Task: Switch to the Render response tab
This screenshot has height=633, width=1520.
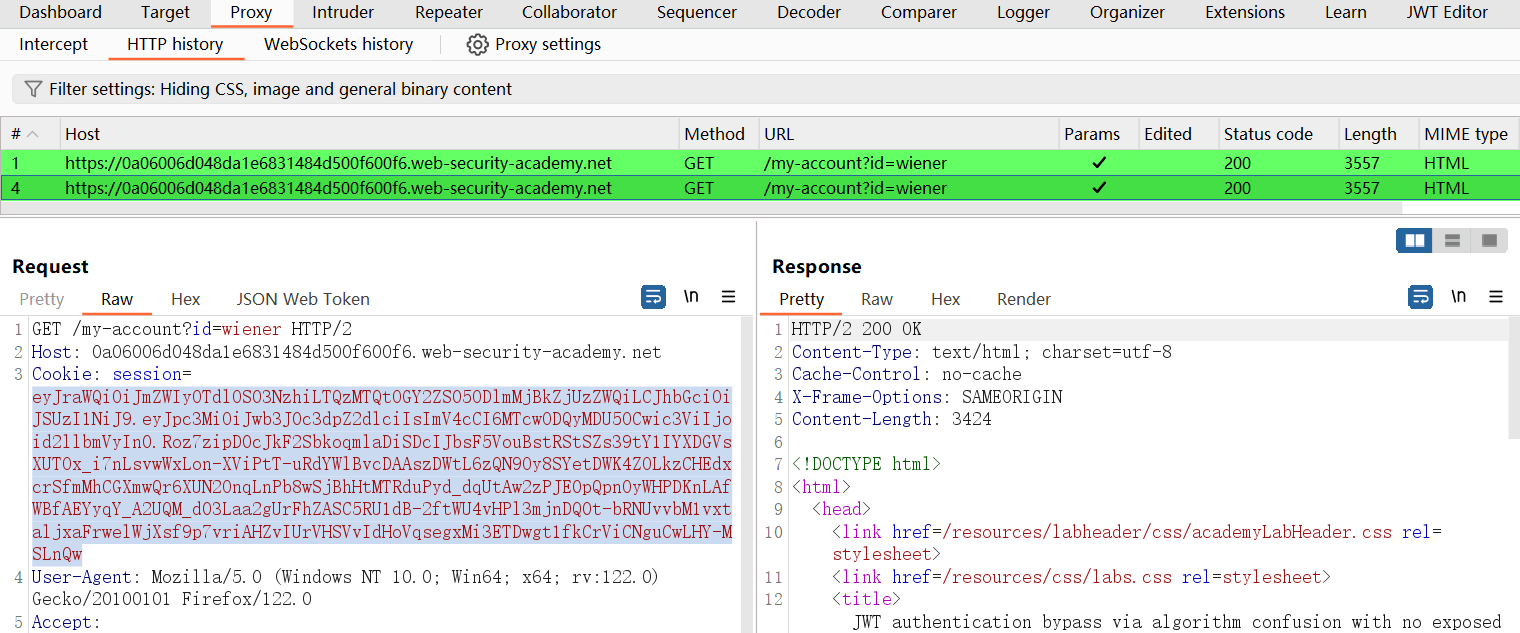Action: tap(1023, 299)
